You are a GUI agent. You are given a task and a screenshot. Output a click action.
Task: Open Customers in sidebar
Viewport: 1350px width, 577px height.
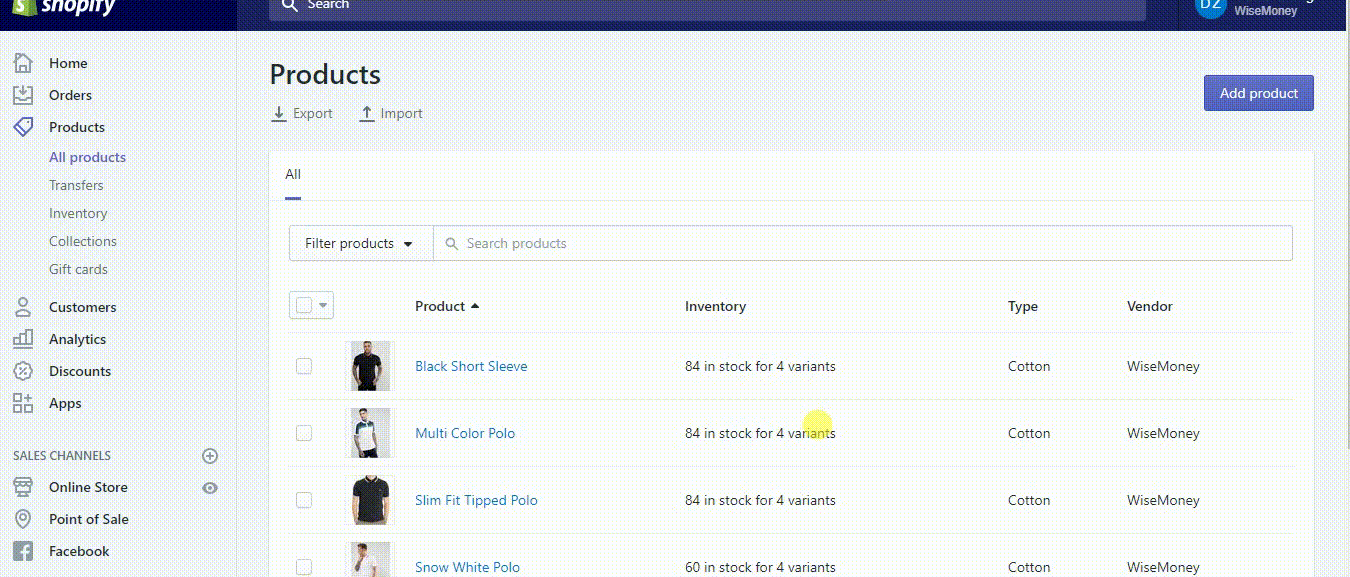pos(83,307)
